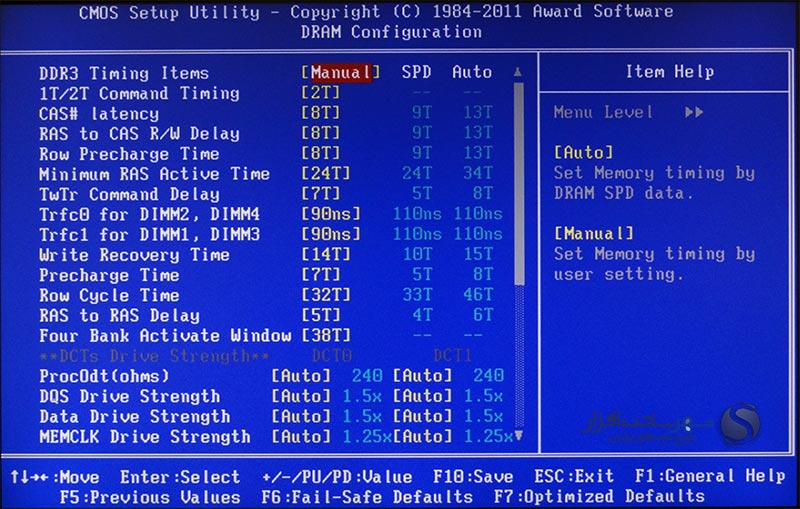
Task: Select DCT0 ProcOdt(ohms) [Auto] value
Action: (x=301, y=376)
